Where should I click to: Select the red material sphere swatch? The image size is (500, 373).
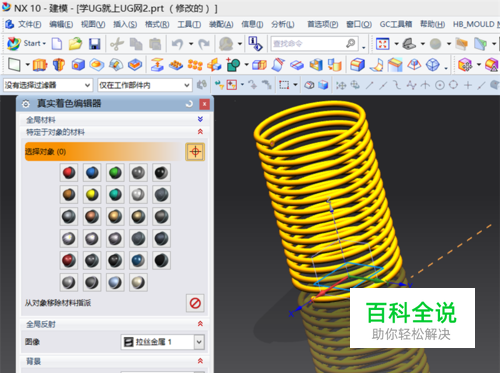pos(69,173)
